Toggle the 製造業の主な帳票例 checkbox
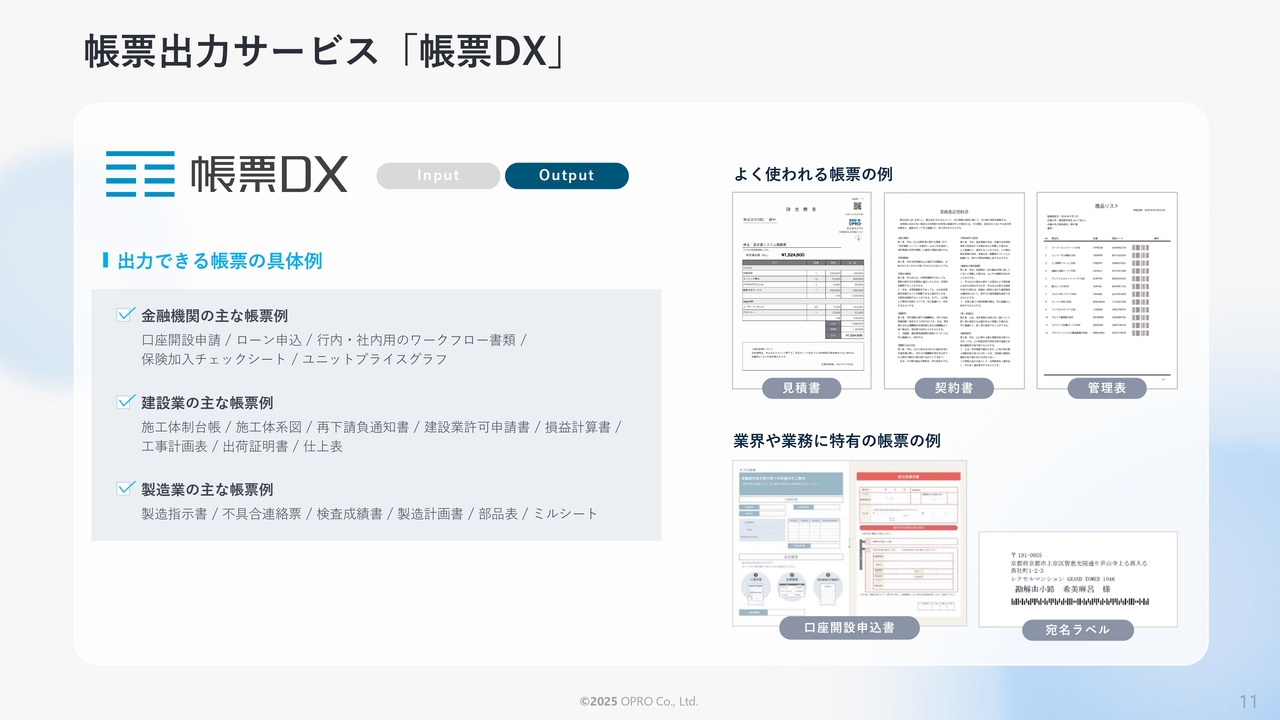Image resolution: width=1280 pixels, height=720 pixels. (126, 489)
